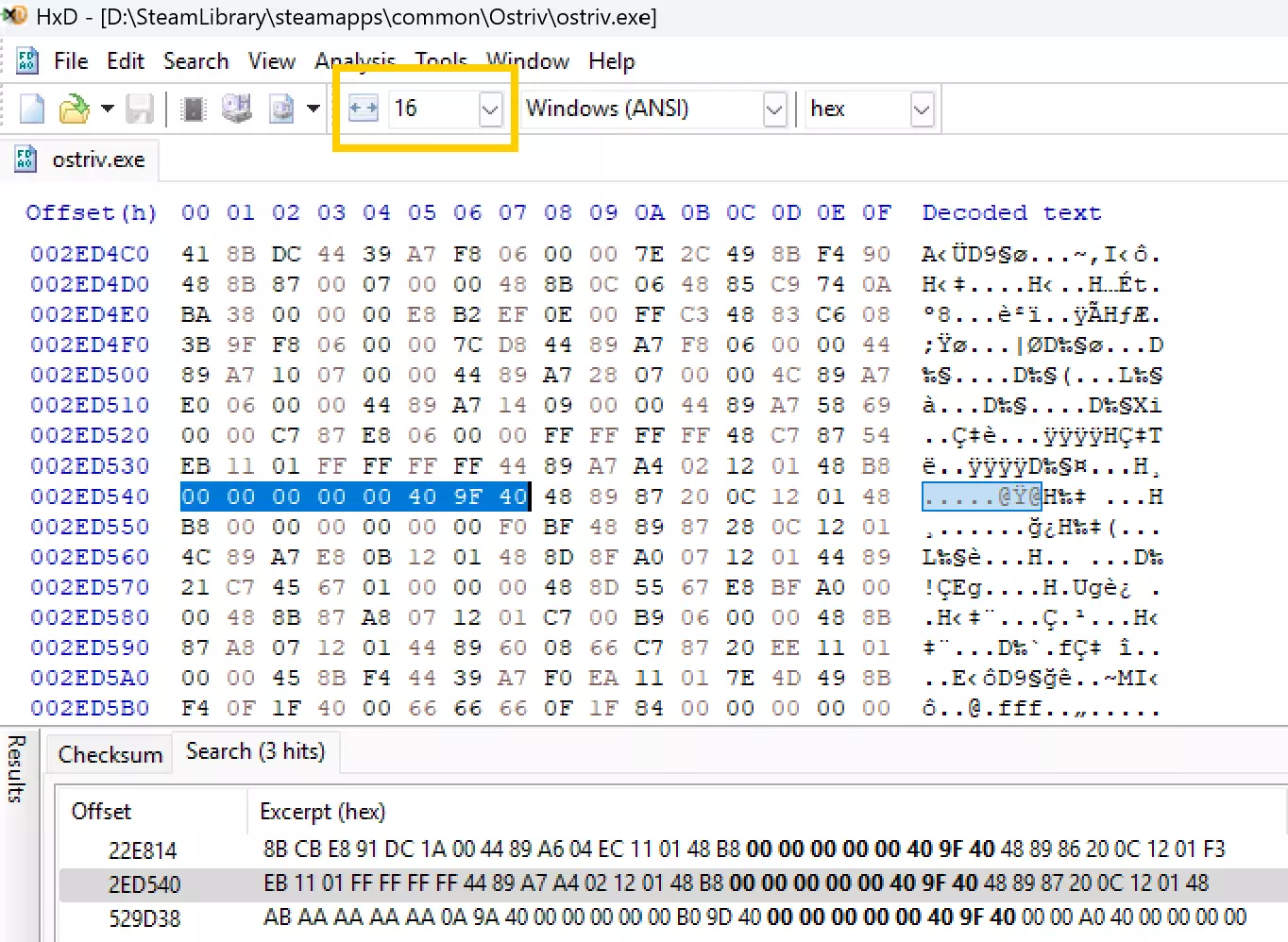Click the 0F column header in hex view
This screenshot has height=942, width=1288.
click(x=876, y=213)
